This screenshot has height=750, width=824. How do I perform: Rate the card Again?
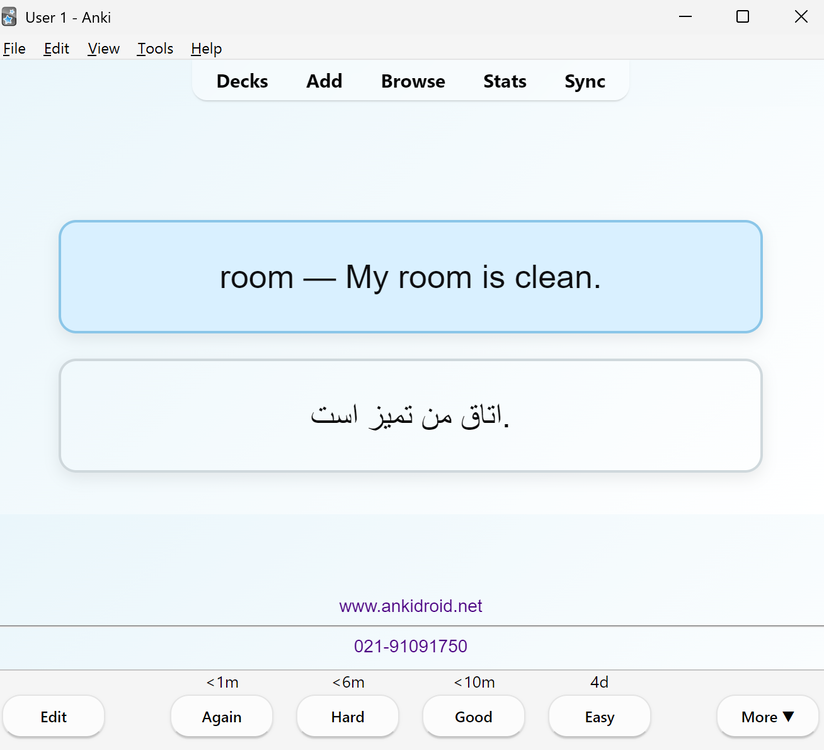(222, 716)
